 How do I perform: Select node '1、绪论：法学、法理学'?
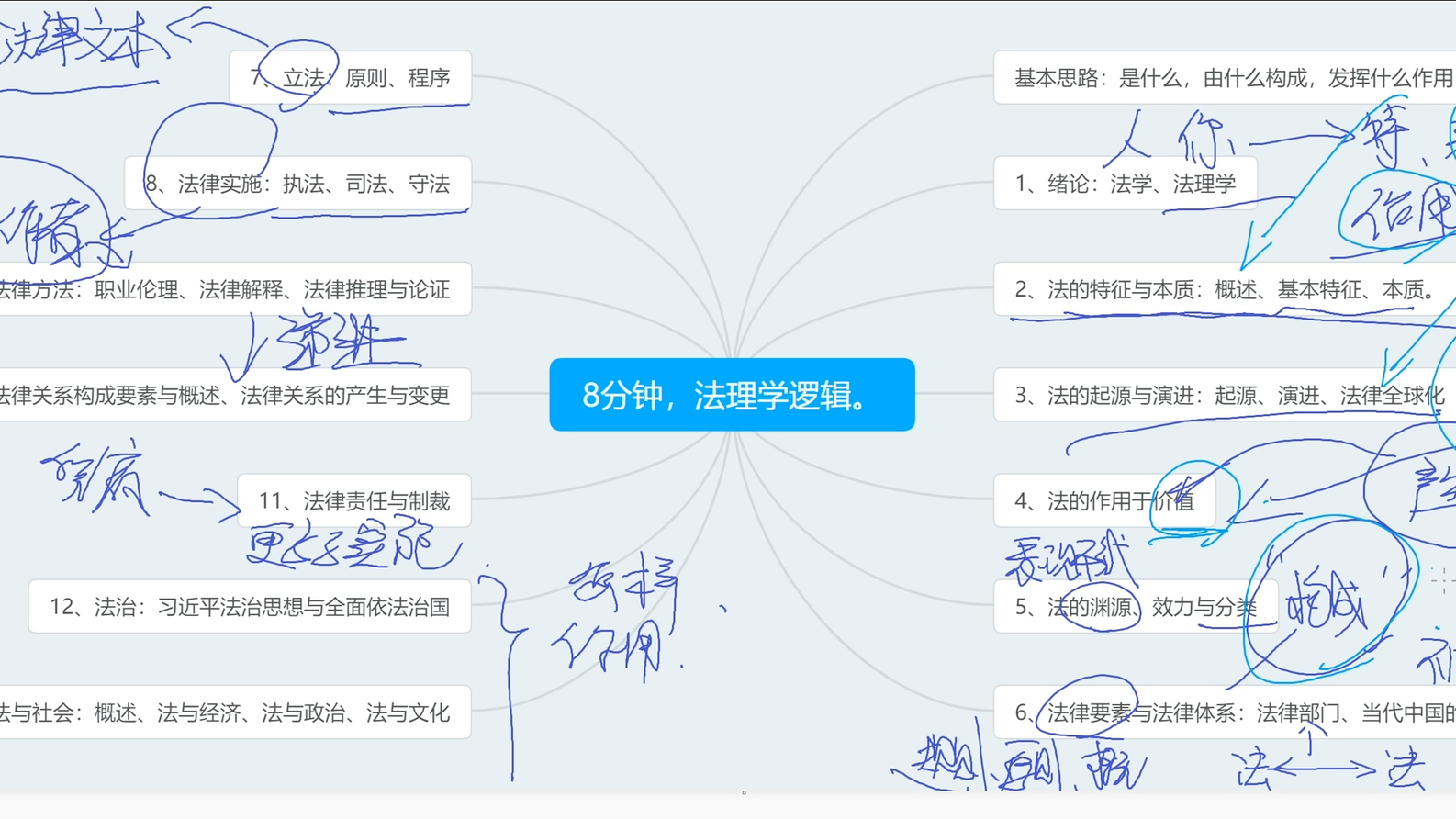1126,184
